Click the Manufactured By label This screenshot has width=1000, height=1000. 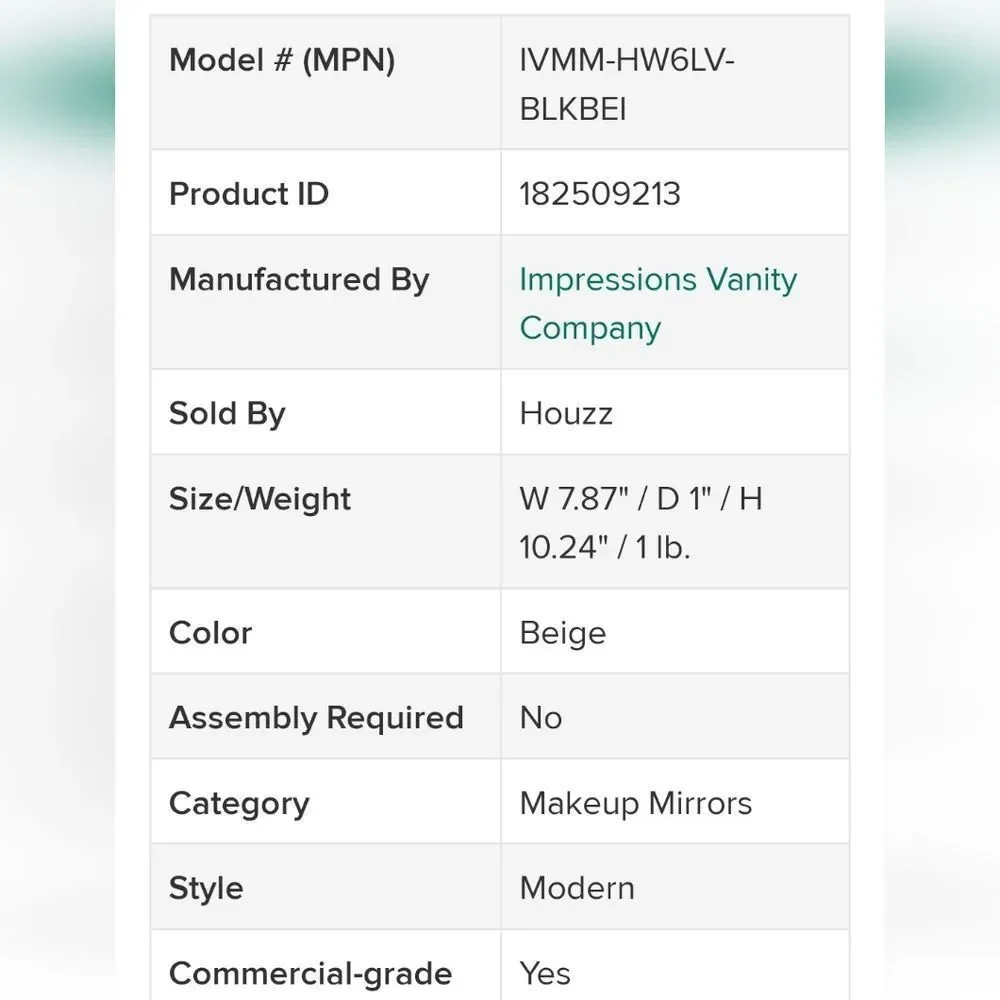(x=299, y=280)
